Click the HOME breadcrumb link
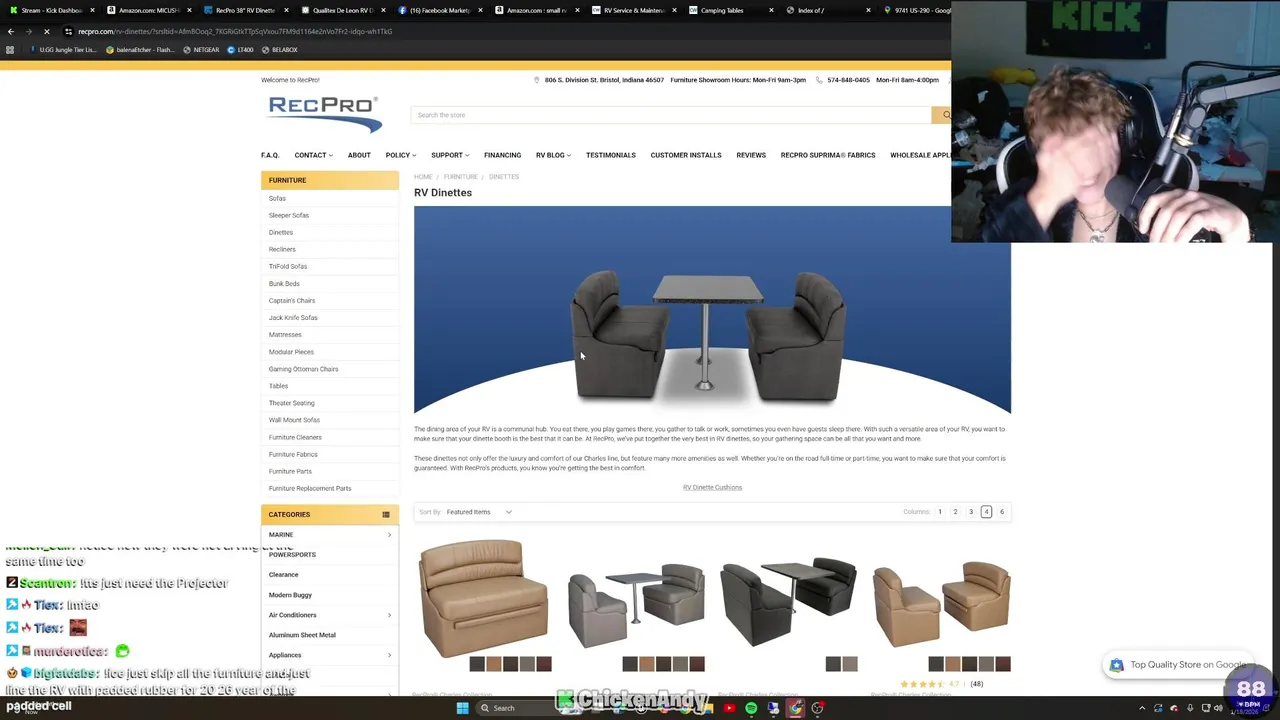The image size is (1280, 720). (423, 177)
